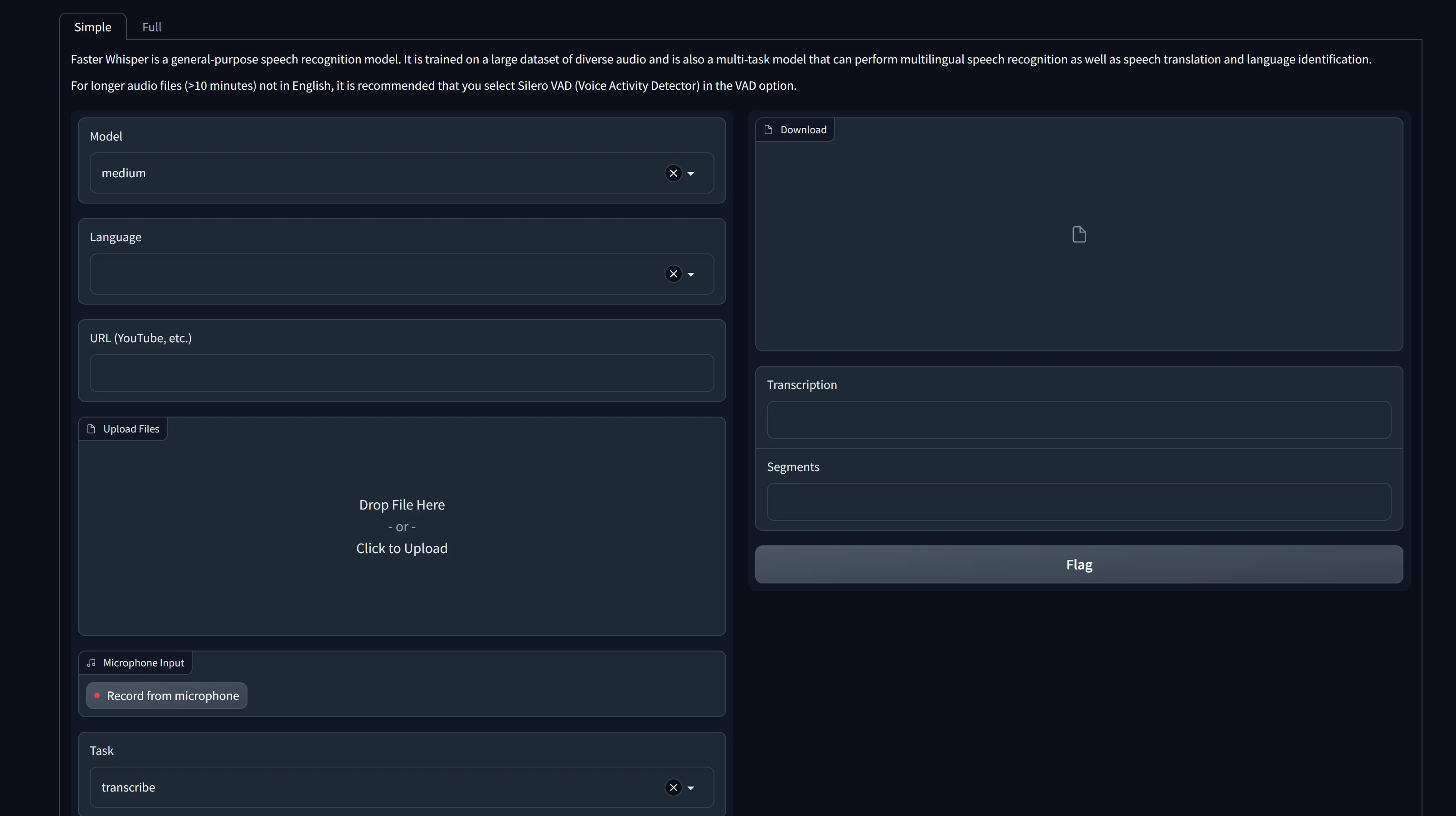The image size is (1456, 816).
Task: Clear the Model selection with the X icon
Action: pyautogui.click(x=673, y=174)
